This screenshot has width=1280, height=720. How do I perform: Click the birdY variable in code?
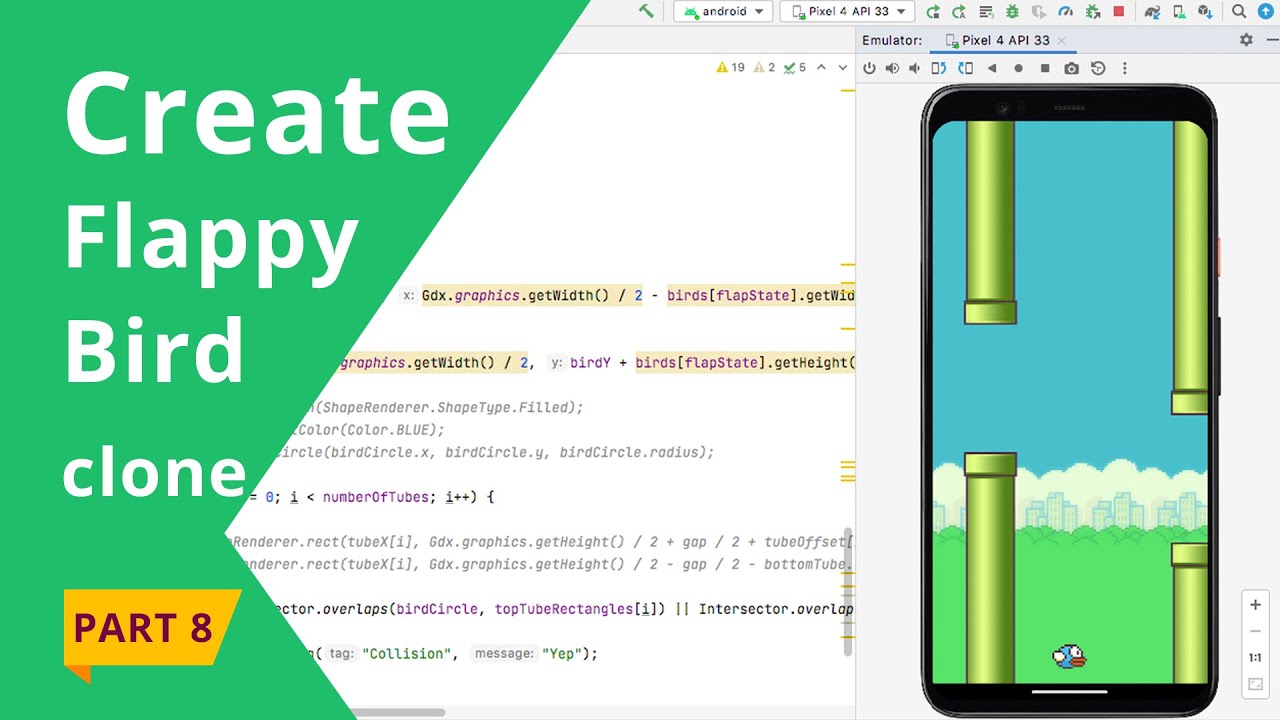click(x=590, y=363)
